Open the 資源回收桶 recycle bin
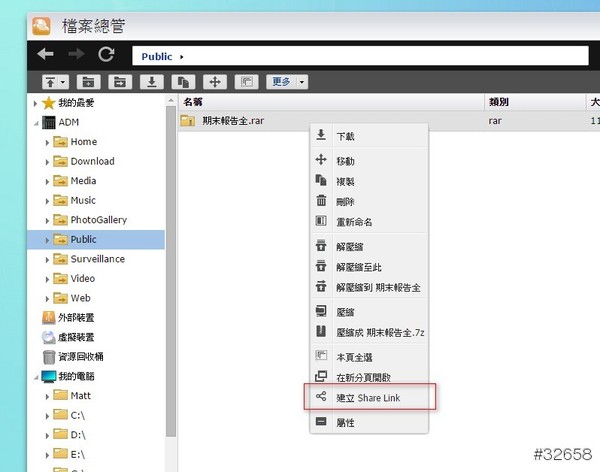This screenshot has width=600, height=472. 73,356
